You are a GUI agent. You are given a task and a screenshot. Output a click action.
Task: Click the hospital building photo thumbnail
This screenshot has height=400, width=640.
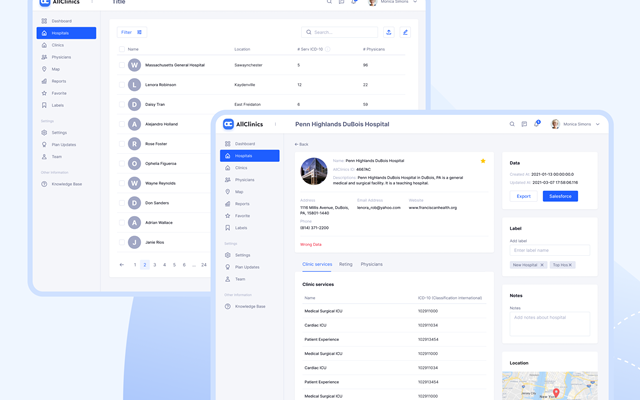coord(314,171)
